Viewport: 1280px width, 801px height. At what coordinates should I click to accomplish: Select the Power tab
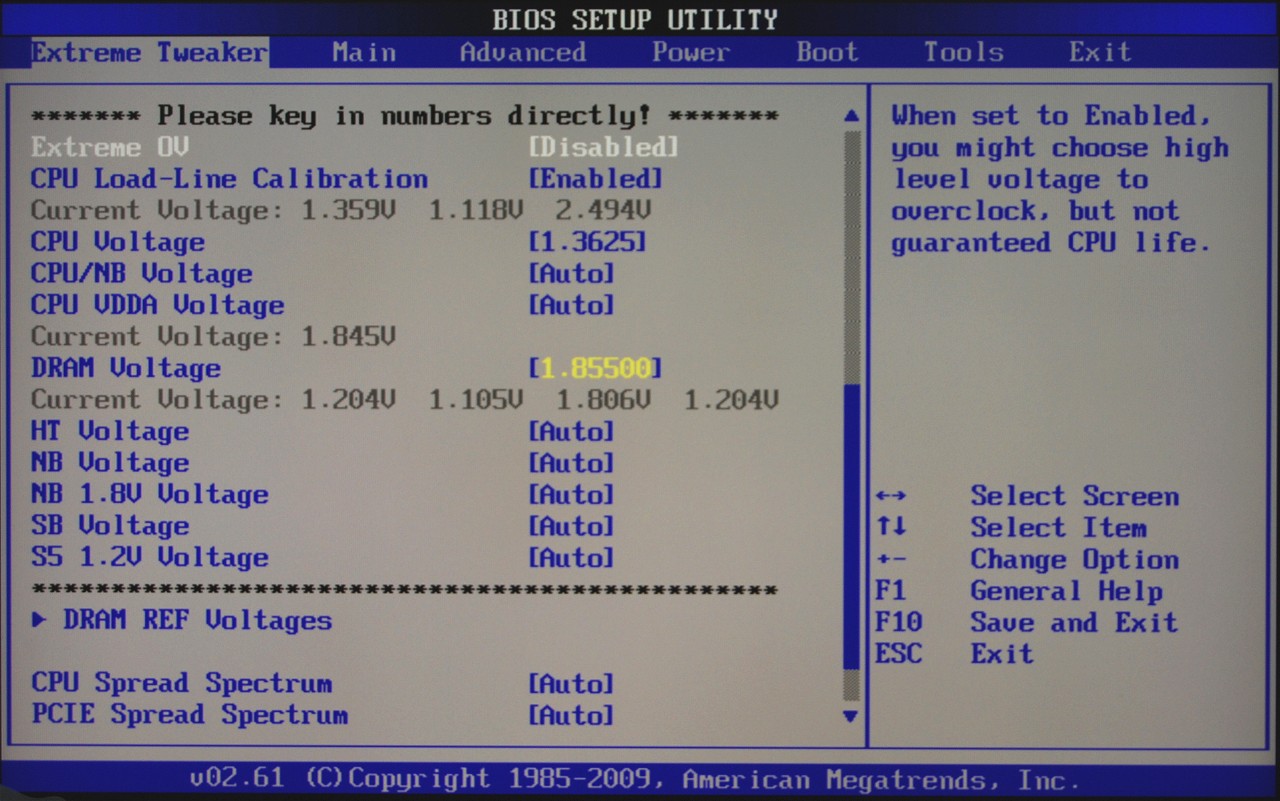pos(691,52)
